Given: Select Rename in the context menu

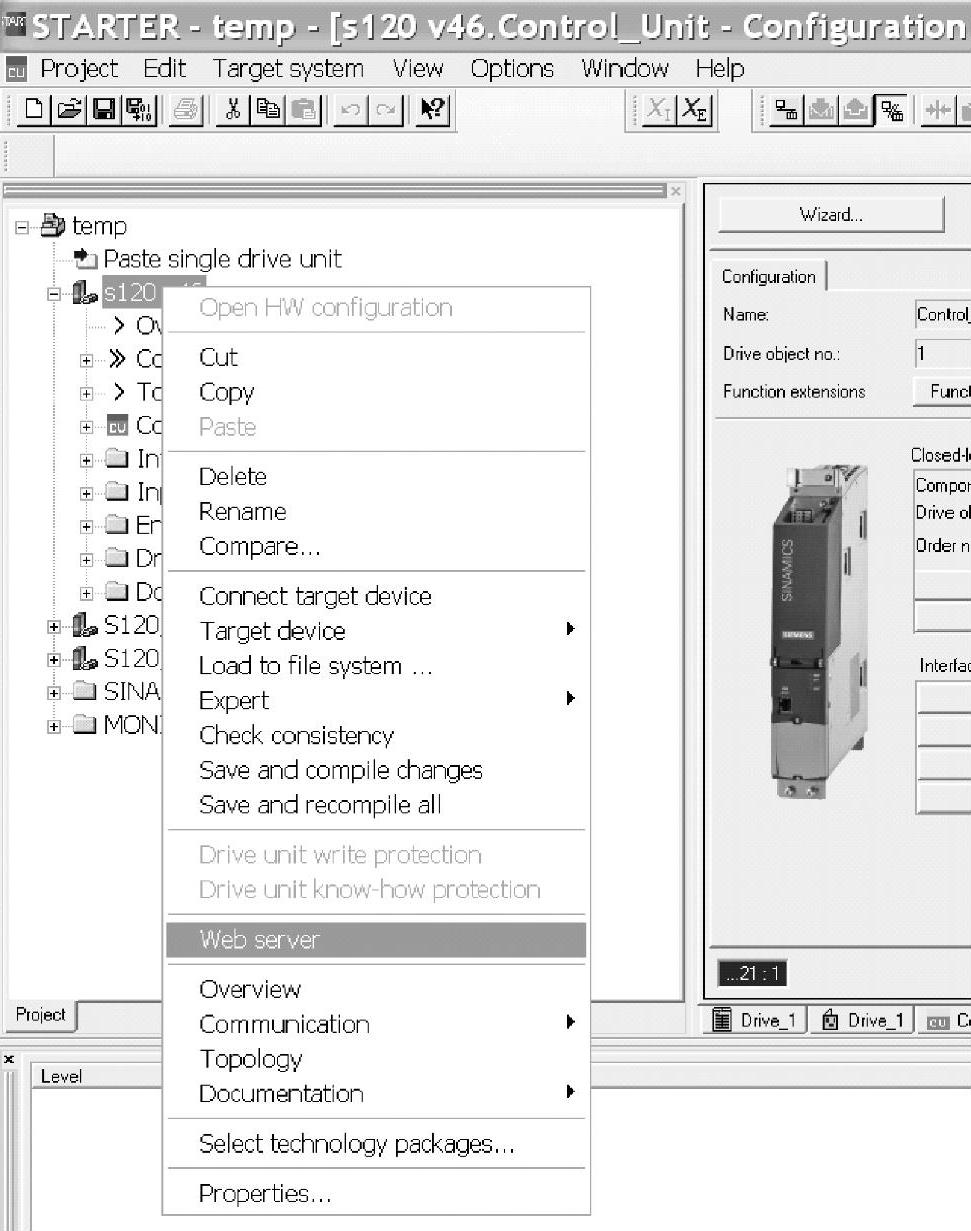Looking at the screenshot, I should tap(376, 511).
